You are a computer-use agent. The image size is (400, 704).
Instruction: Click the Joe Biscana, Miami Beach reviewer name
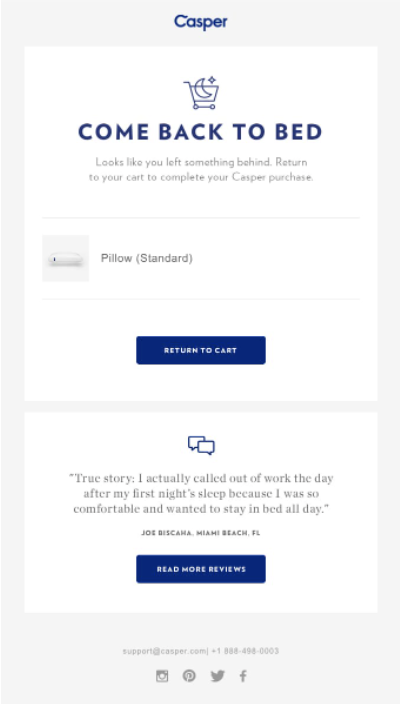coord(201,533)
